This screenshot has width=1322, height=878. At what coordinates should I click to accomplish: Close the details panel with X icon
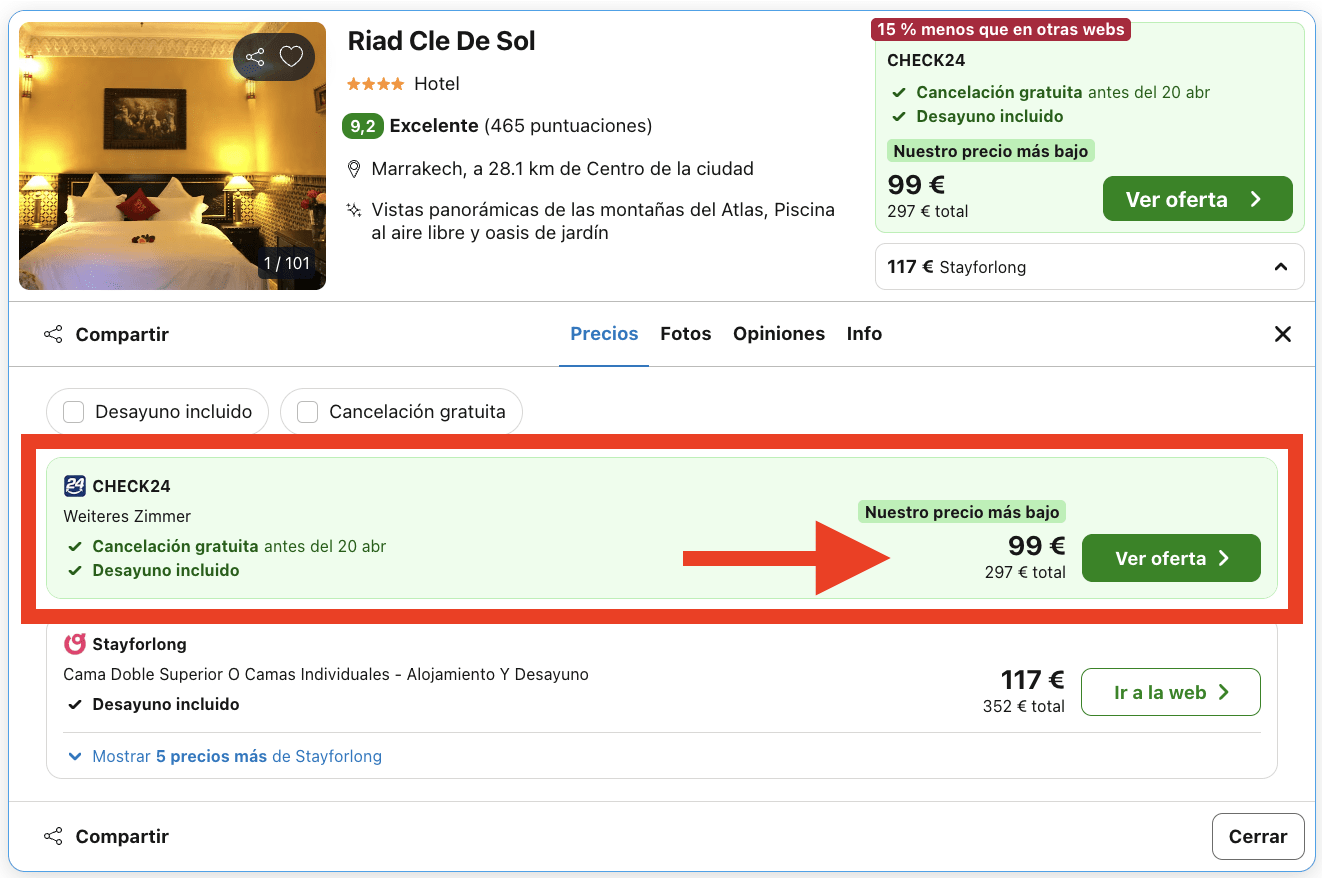1283,334
